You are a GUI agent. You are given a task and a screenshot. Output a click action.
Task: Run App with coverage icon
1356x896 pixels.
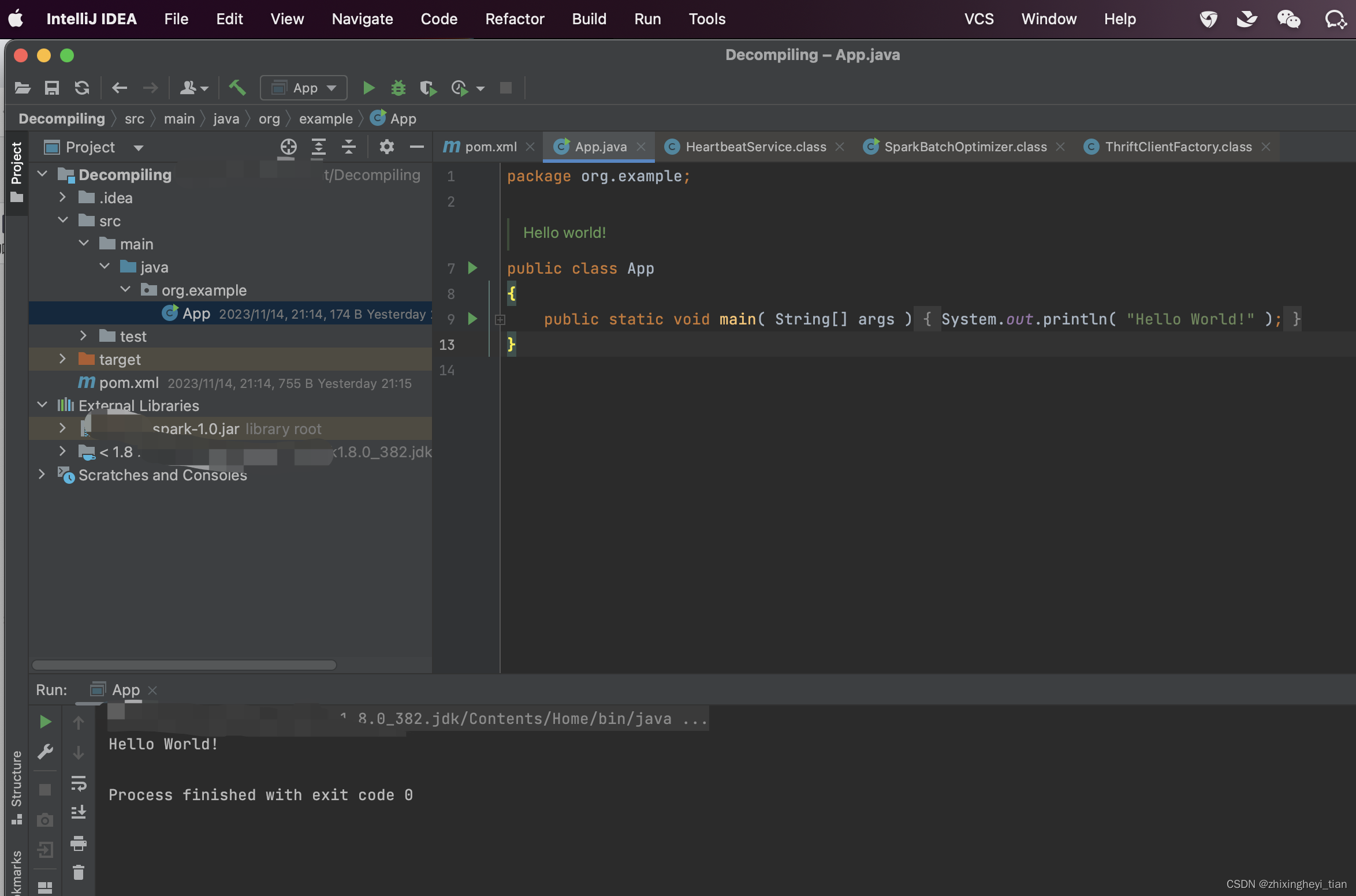coord(429,88)
